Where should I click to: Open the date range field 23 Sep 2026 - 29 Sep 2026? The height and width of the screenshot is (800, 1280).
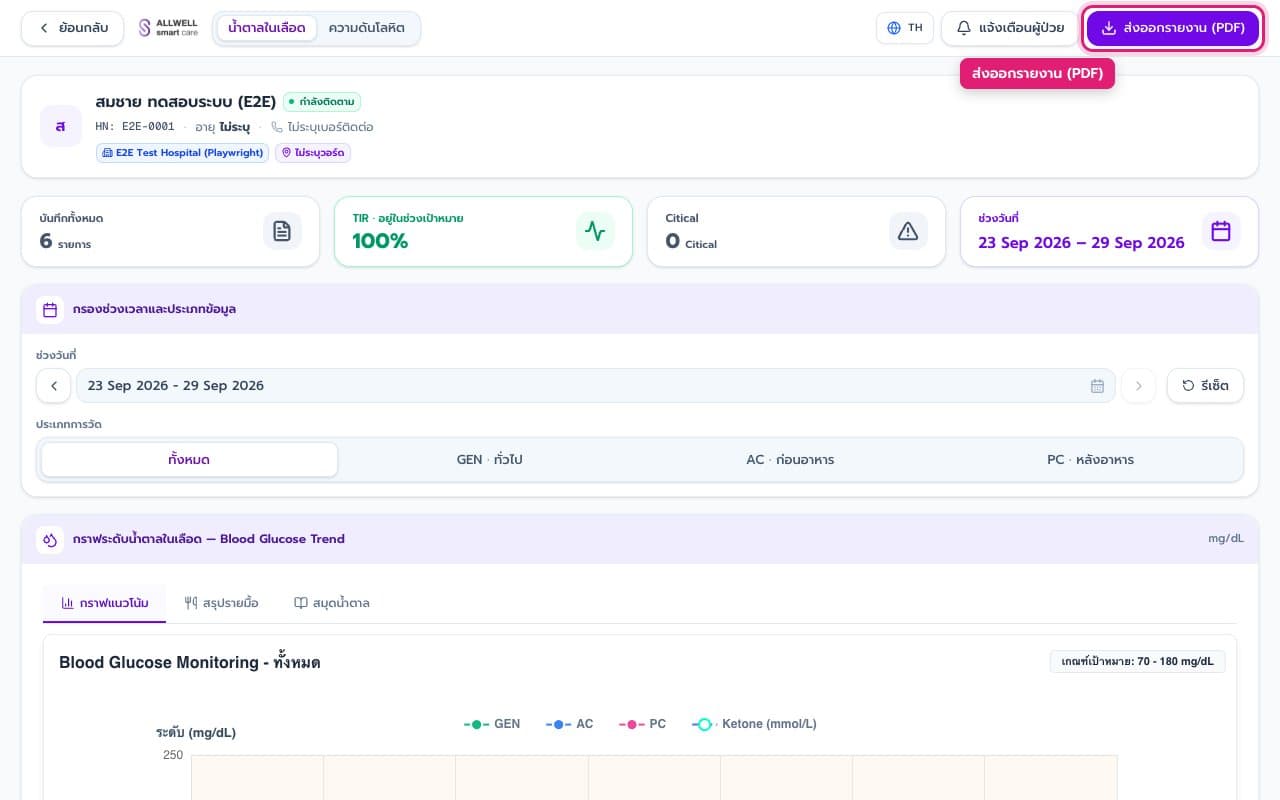click(x=595, y=386)
